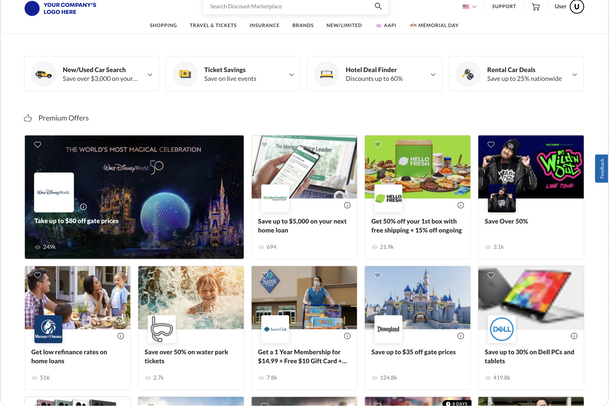609x406 pixels.
Task: Open the country flag language dropdown
Action: click(x=469, y=7)
